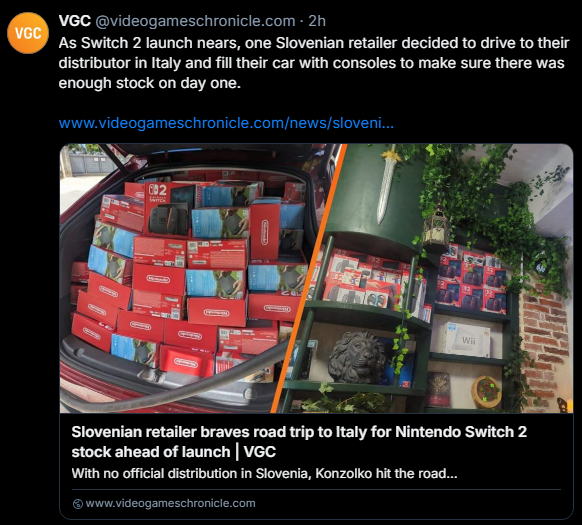Open www.videogameschronicle.com card footer domain
The height and width of the screenshot is (525, 582).
click(x=170, y=503)
